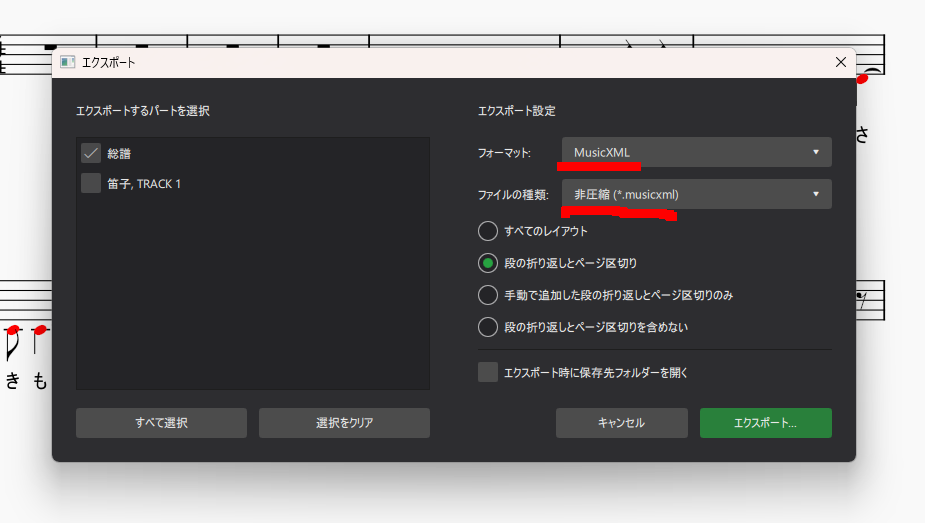925x523 pixels.
Task: Choose 手動で追加した段の折り返しとページ区切りのみ option
Action: (x=488, y=295)
